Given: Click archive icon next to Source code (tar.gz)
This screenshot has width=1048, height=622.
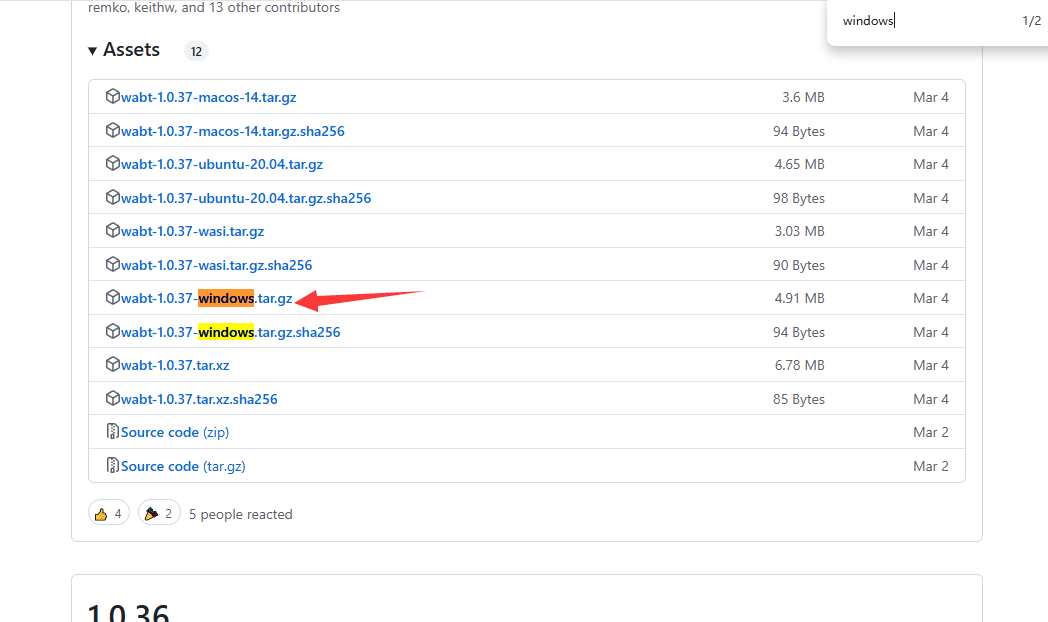Looking at the screenshot, I should tap(113, 466).
